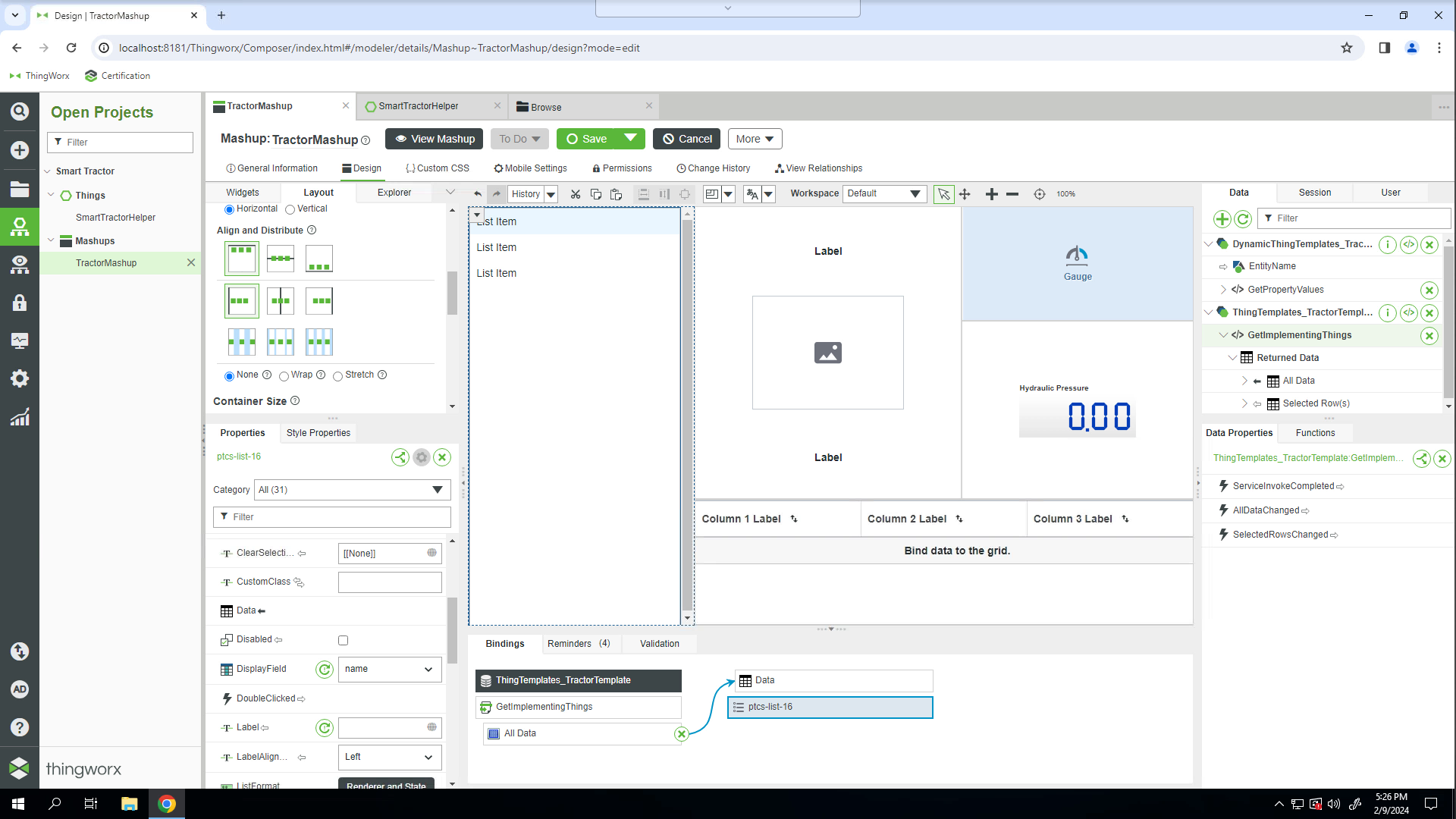This screenshot has width=1456, height=819.
Task: Open Security lock icon in sidebar
Action: coord(20,303)
